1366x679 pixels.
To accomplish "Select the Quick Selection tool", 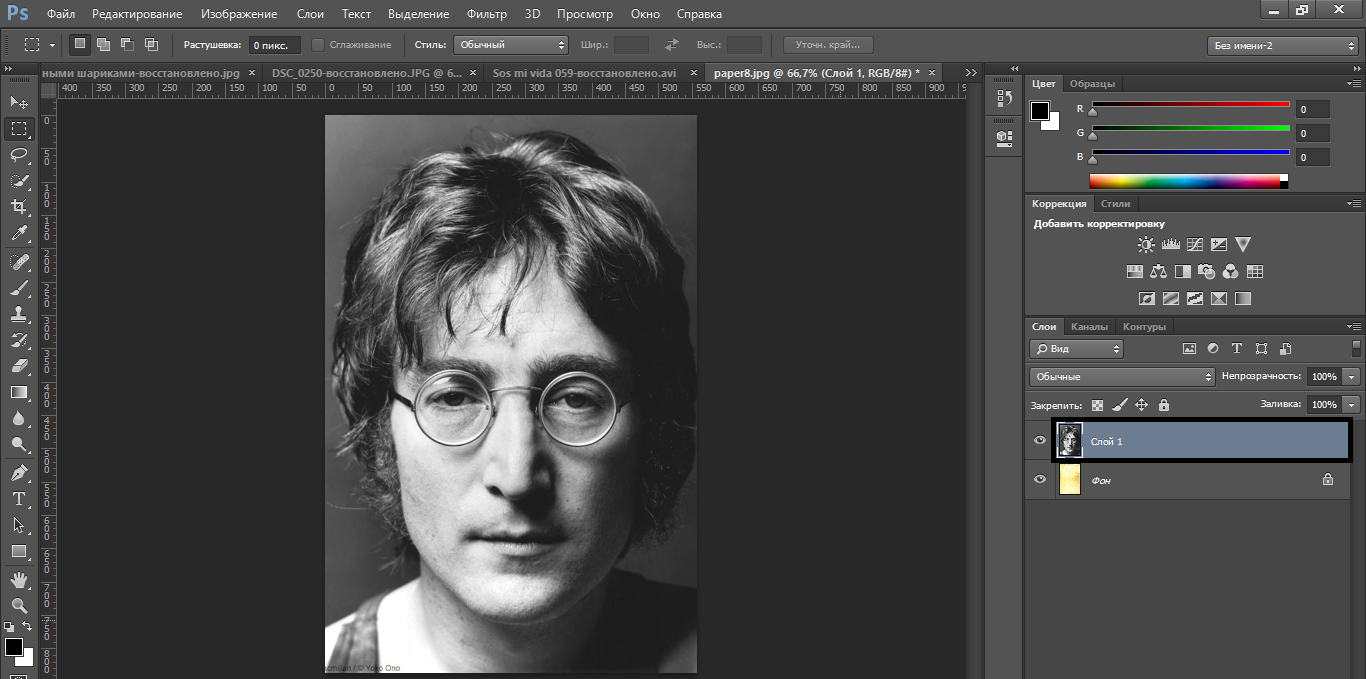I will 19,181.
